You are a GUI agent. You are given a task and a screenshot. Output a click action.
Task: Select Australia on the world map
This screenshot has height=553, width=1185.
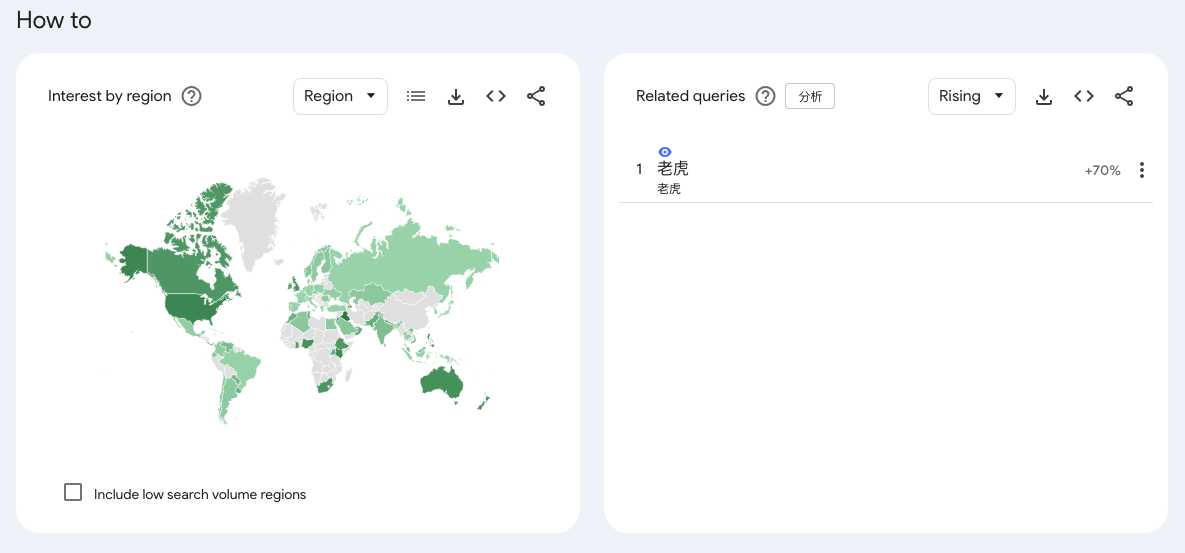click(x=441, y=382)
